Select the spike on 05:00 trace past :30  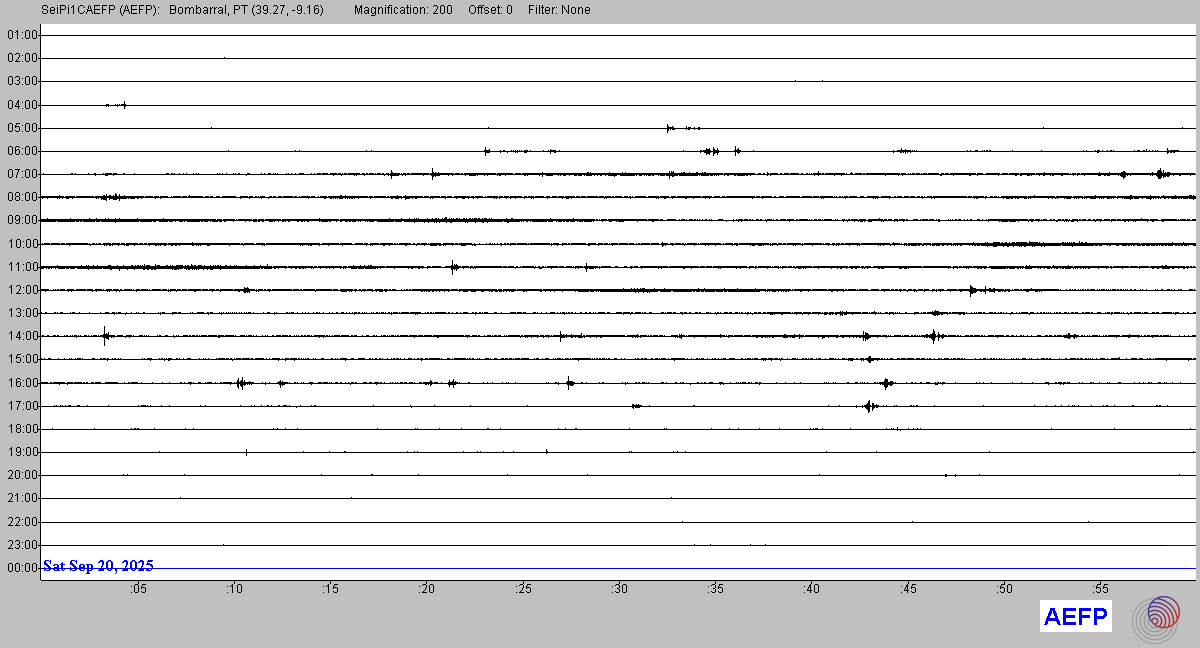670,127
